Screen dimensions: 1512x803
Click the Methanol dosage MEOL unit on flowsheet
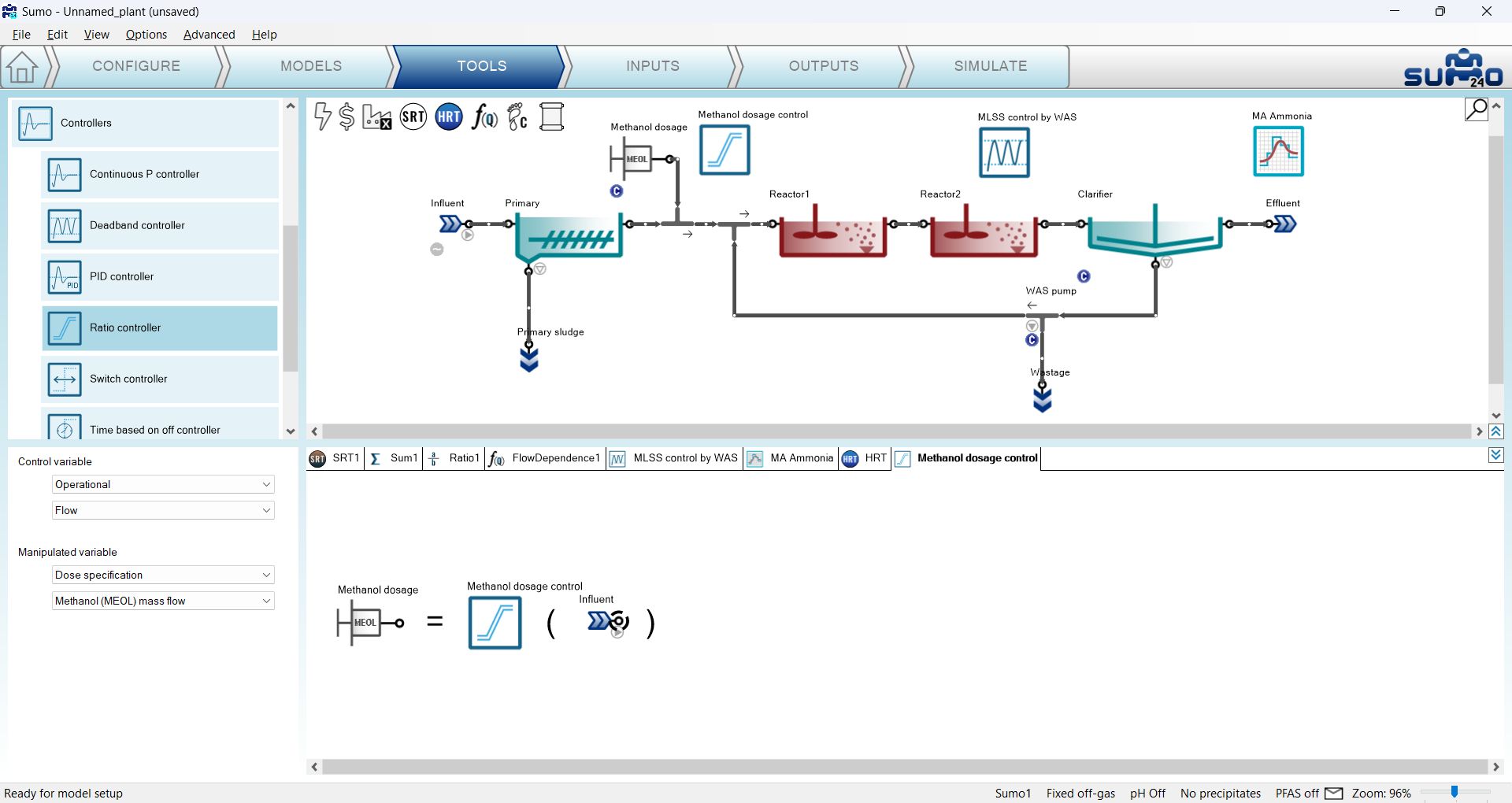pos(635,158)
